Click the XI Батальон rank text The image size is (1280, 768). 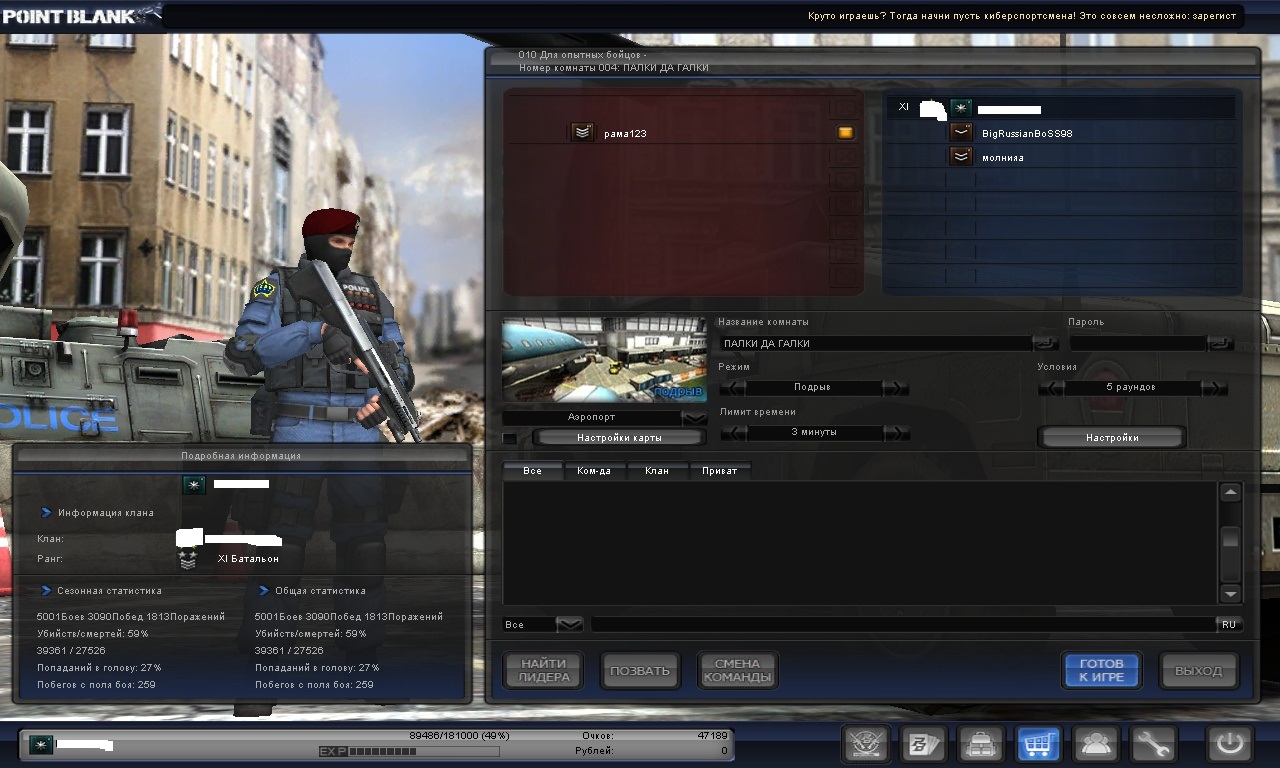(x=248, y=559)
